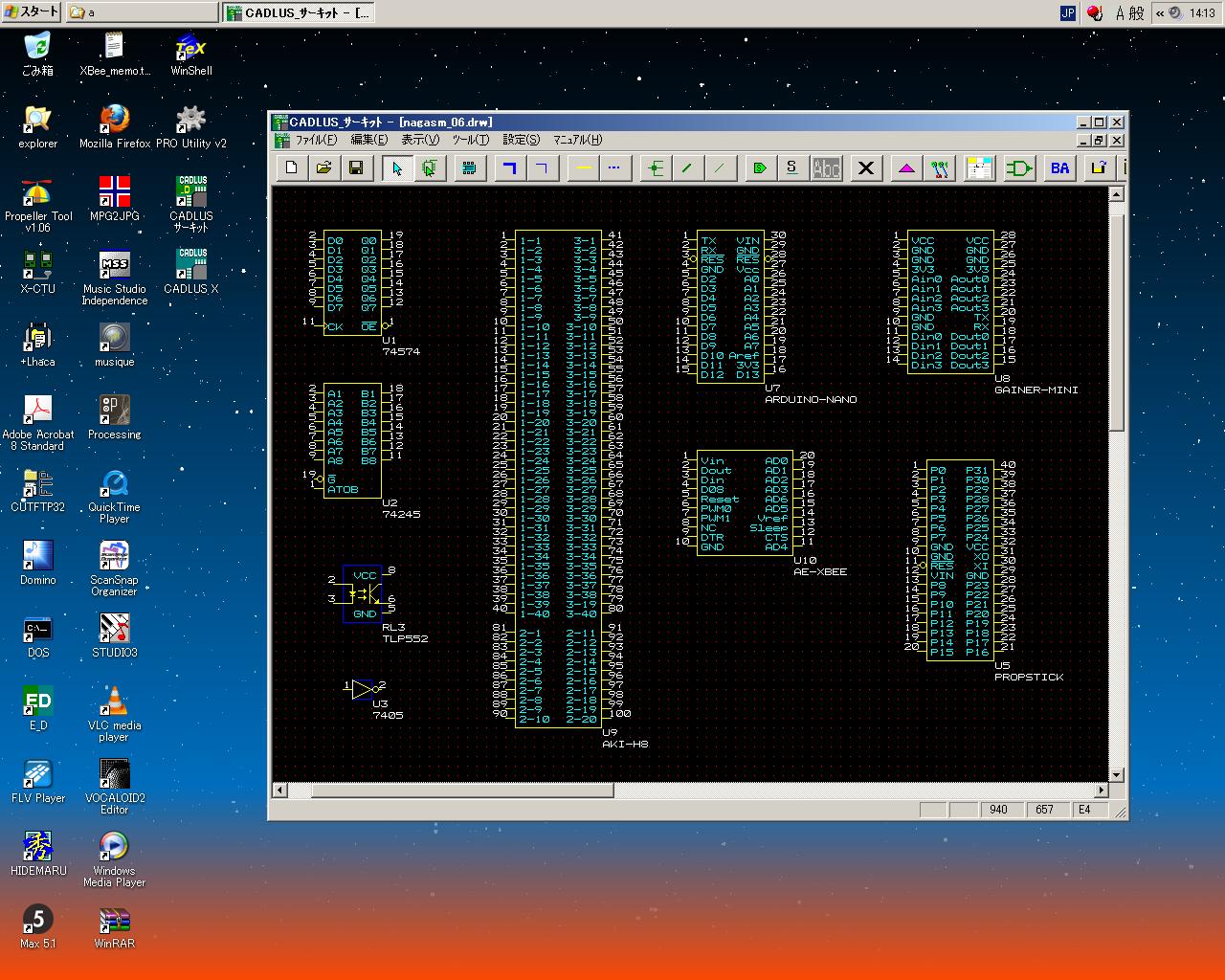The image size is (1225, 980).
Task: Open the マニュアル(H) menu
Action: [578, 140]
